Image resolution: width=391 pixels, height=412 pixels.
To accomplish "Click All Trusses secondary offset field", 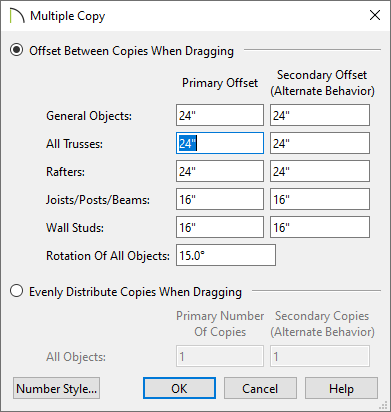I will tap(320, 143).
